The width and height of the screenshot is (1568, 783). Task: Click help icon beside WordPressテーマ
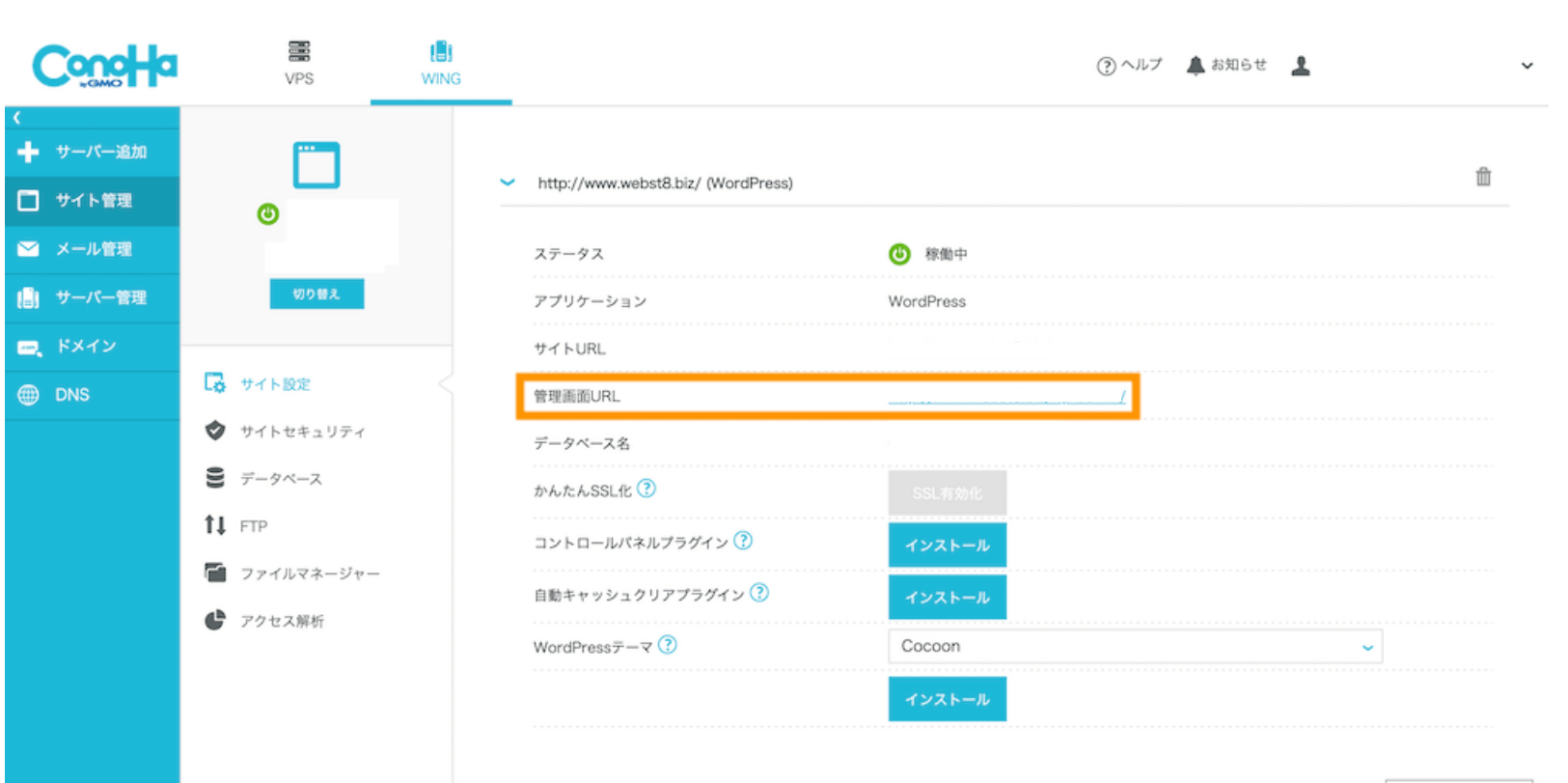tap(668, 645)
